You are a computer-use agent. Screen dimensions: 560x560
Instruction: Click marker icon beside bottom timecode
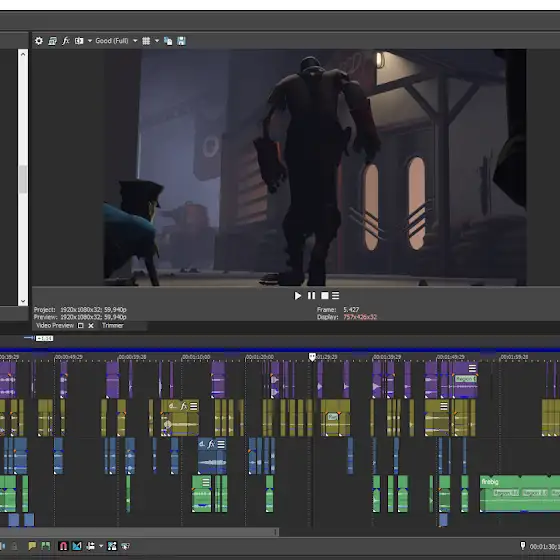coord(523,546)
